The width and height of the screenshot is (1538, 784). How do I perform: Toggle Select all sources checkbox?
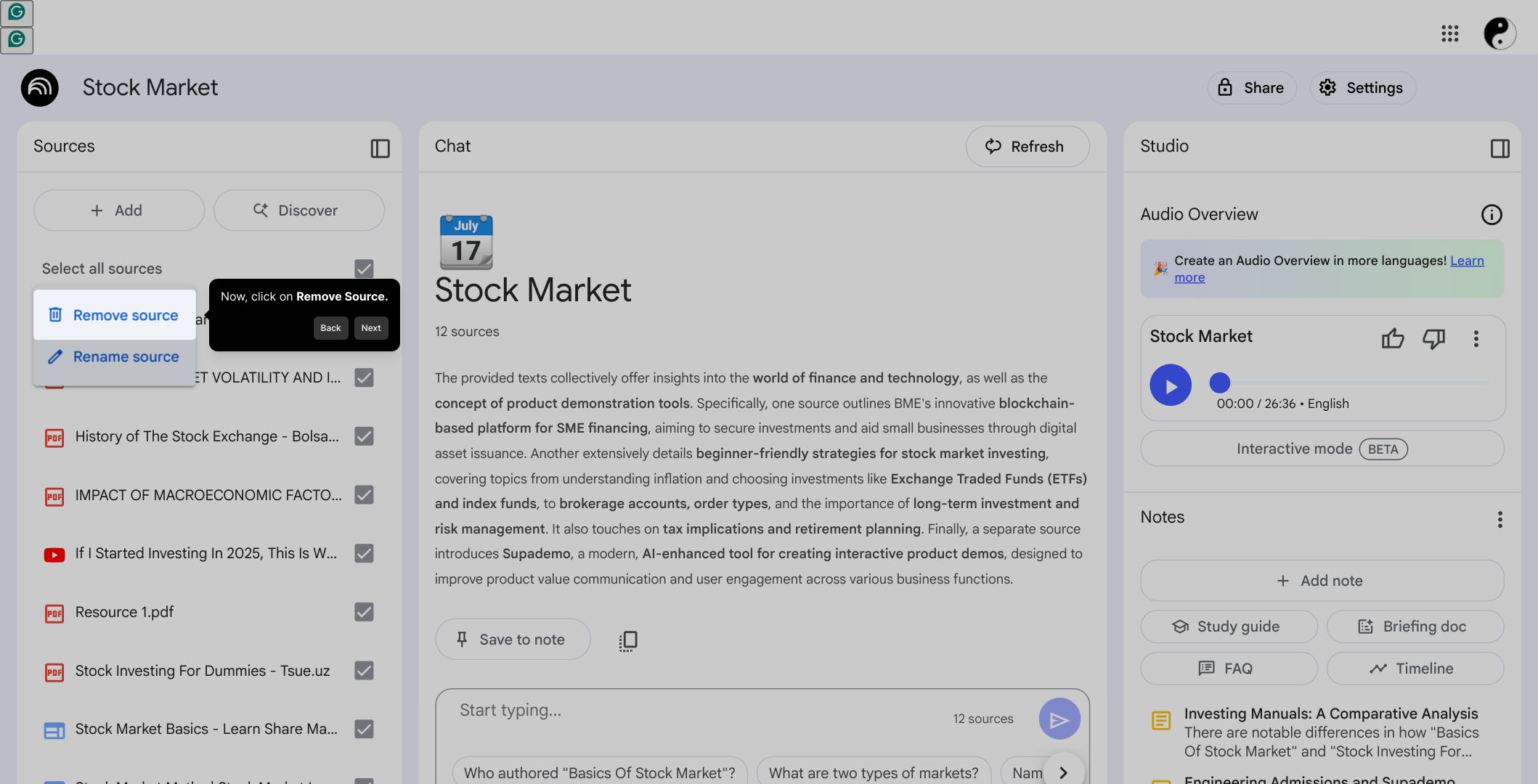click(x=364, y=269)
